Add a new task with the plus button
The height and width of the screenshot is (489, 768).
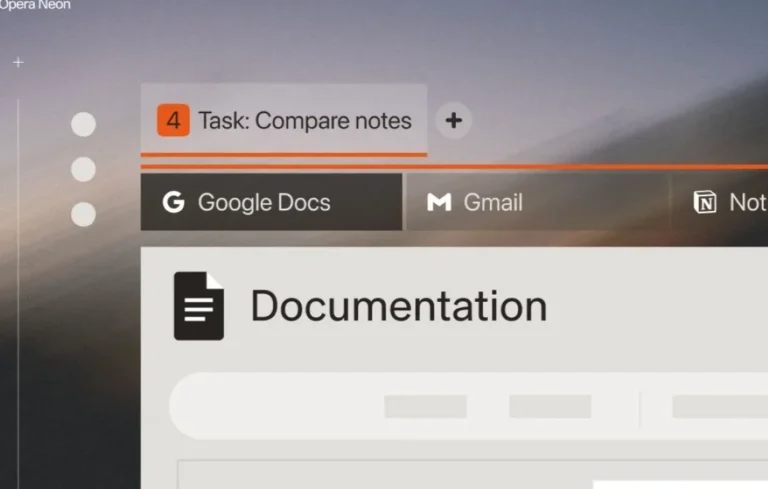[453, 121]
